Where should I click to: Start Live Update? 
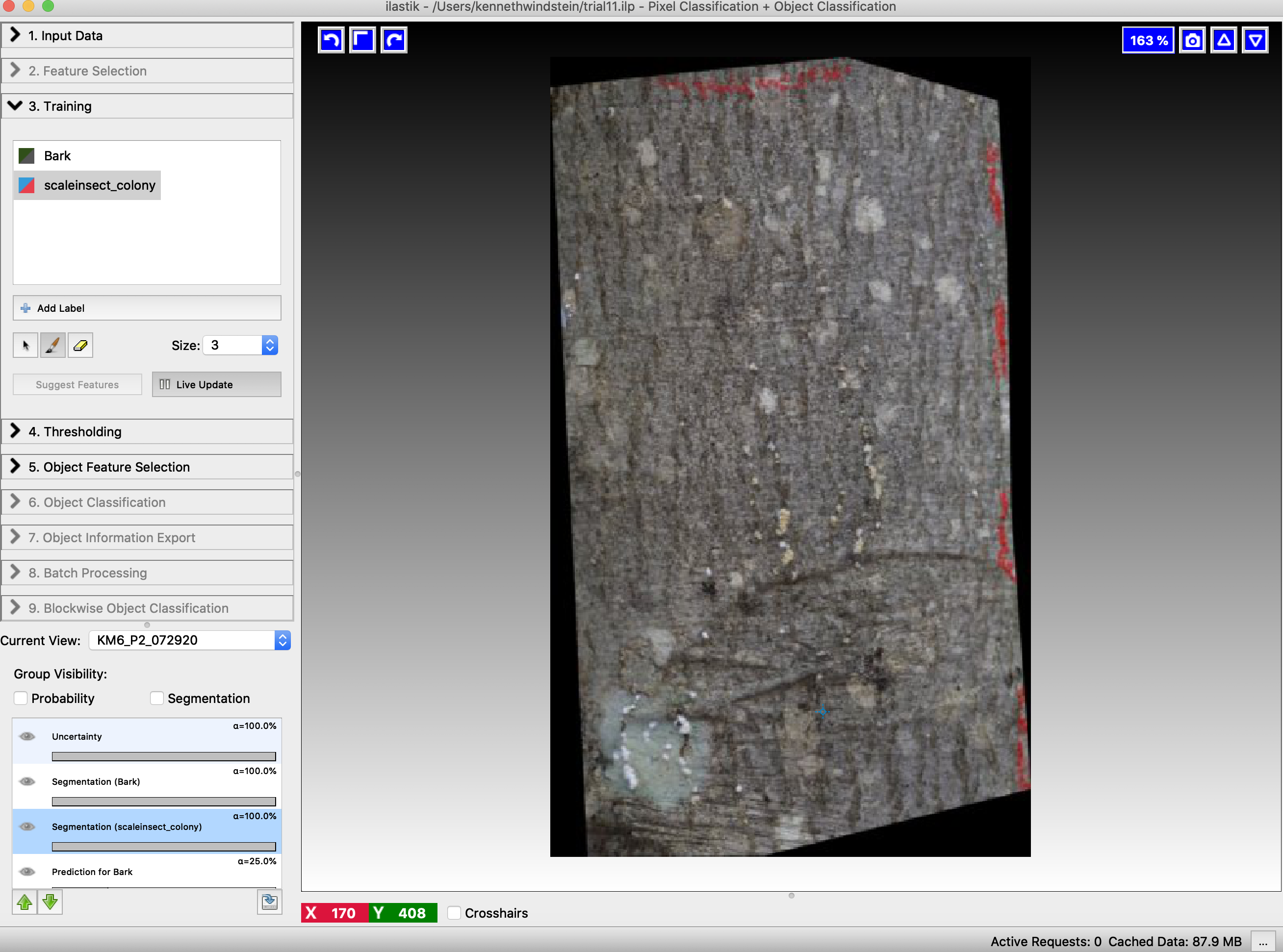click(x=216, y=384)
